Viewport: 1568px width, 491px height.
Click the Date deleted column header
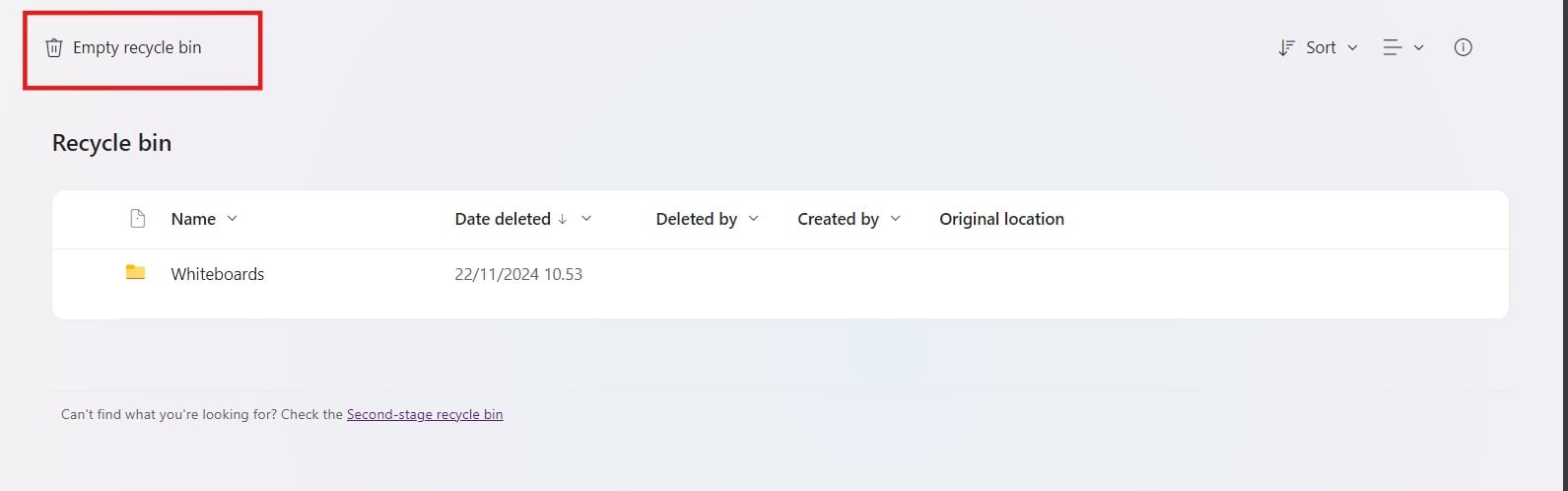click(x=503, y=219)
